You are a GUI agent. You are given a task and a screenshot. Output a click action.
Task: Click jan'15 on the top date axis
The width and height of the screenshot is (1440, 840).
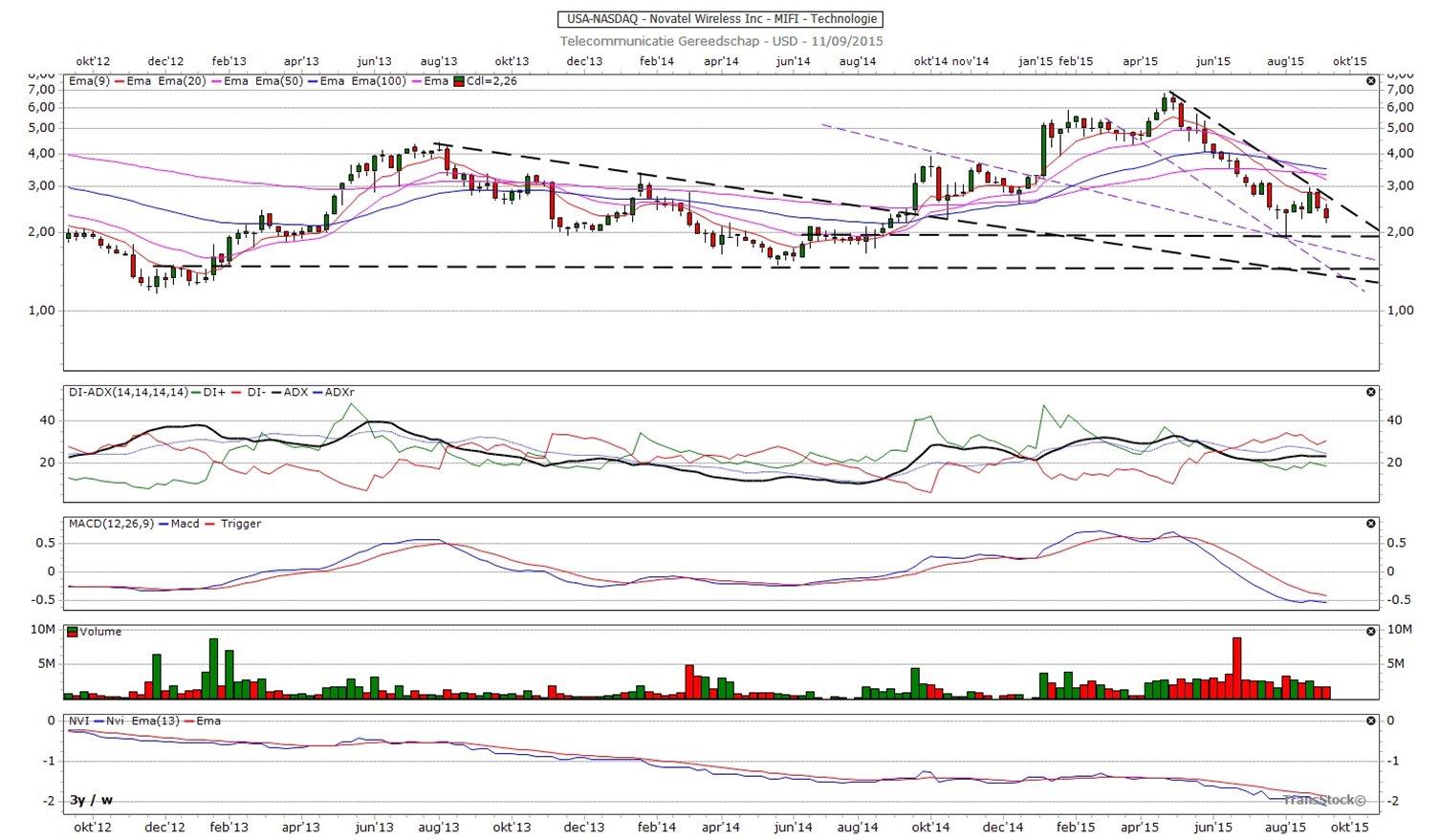[1036, 61]
